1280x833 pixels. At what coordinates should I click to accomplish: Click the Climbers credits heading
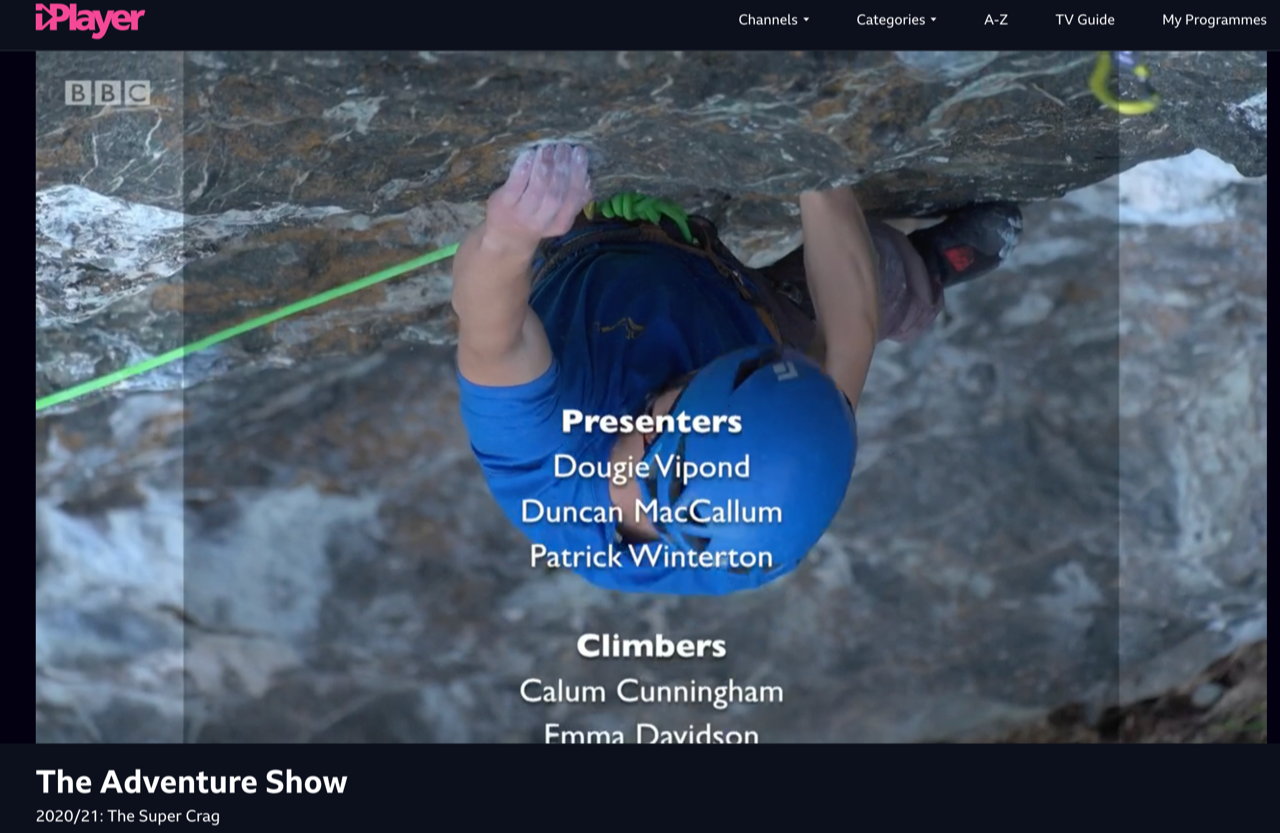point(651,646)
